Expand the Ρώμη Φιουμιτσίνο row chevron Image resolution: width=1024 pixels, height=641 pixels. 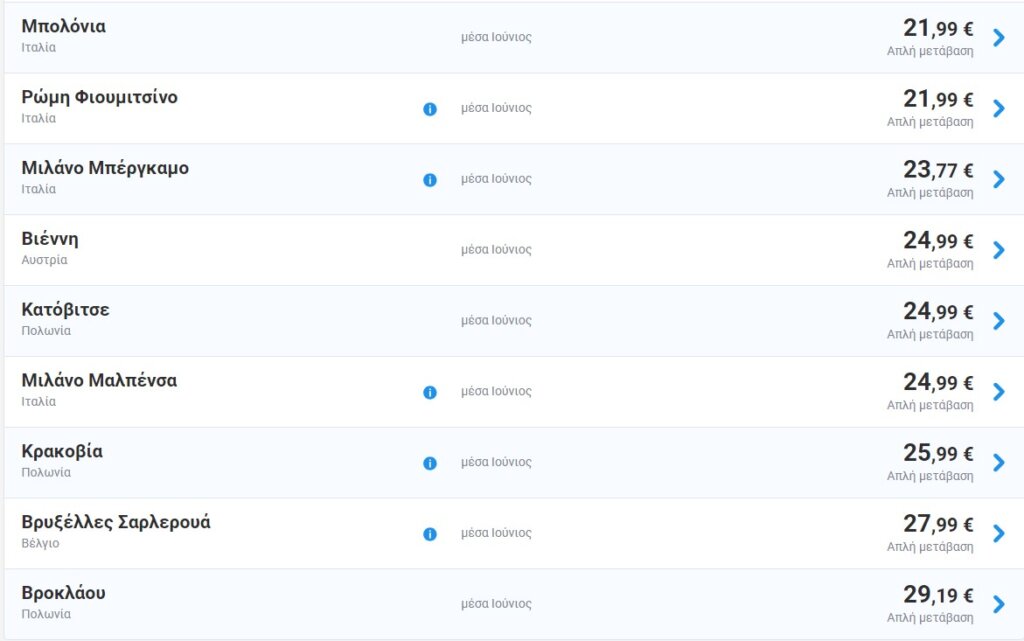click(x=998, y=109)
